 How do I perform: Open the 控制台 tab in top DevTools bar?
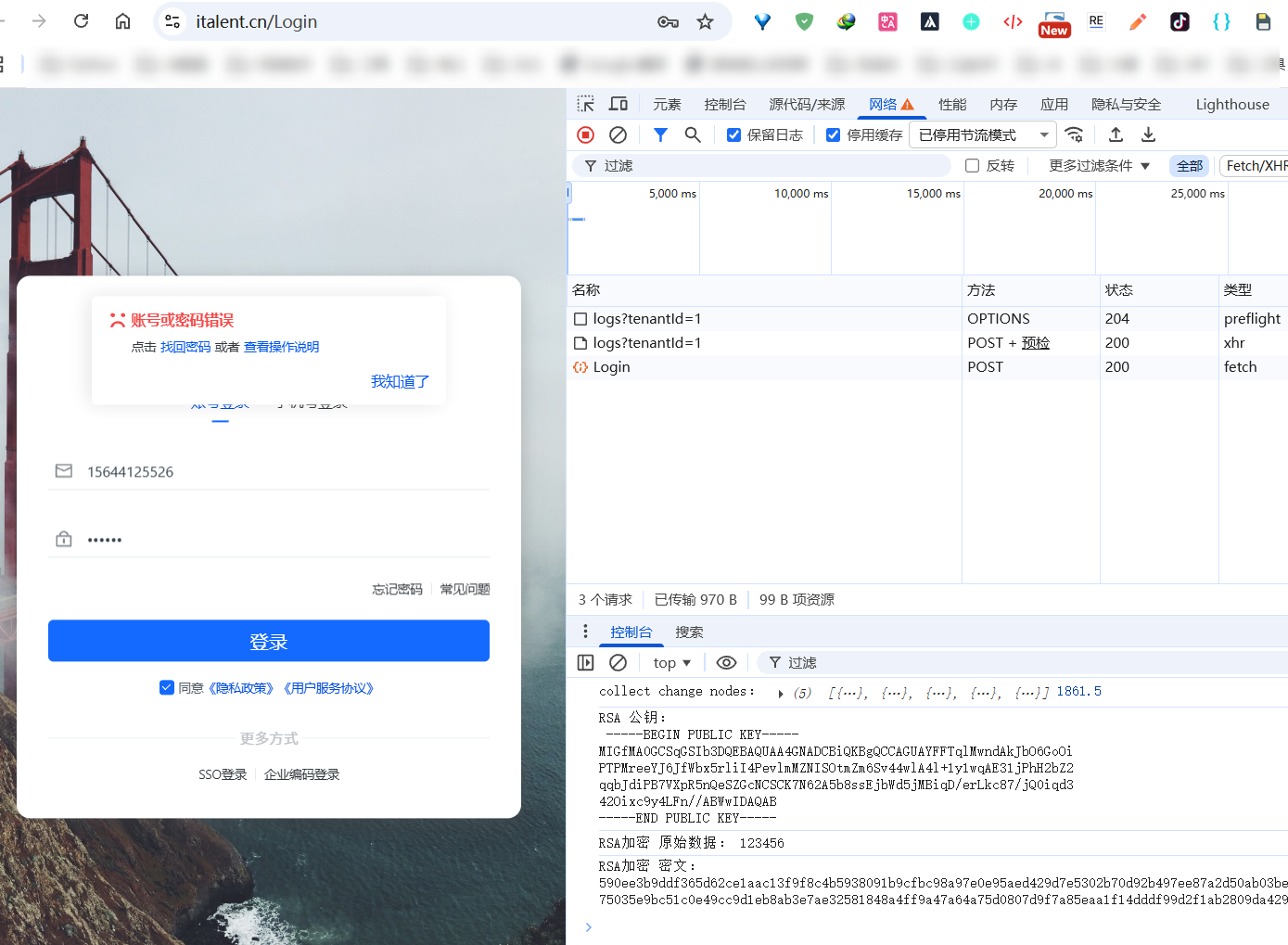coord(724,105)
